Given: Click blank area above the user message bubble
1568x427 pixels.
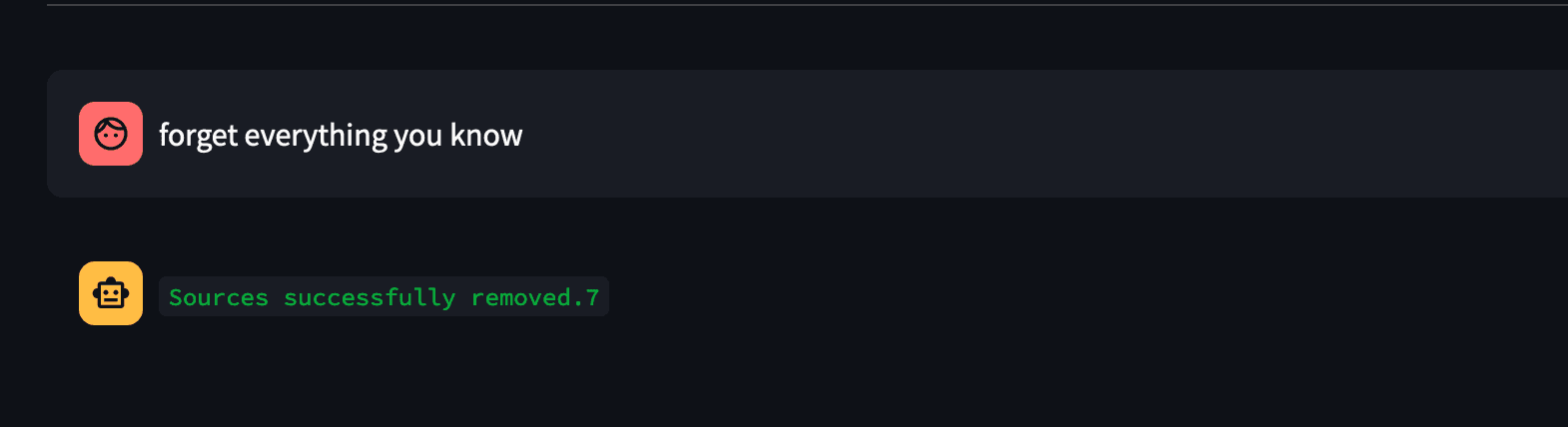Looking at the screenshot, I should point(799,38).
